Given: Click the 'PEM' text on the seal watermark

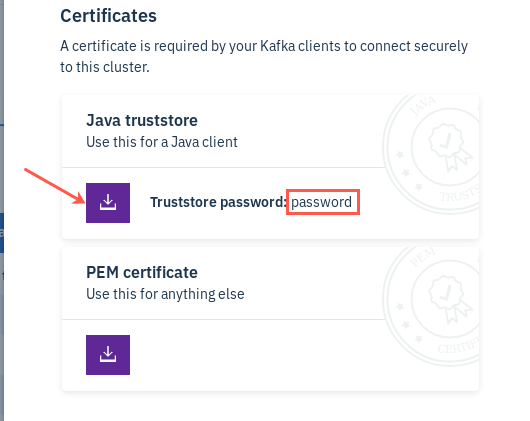Looking at the screenshot, I should coord(422,257).
